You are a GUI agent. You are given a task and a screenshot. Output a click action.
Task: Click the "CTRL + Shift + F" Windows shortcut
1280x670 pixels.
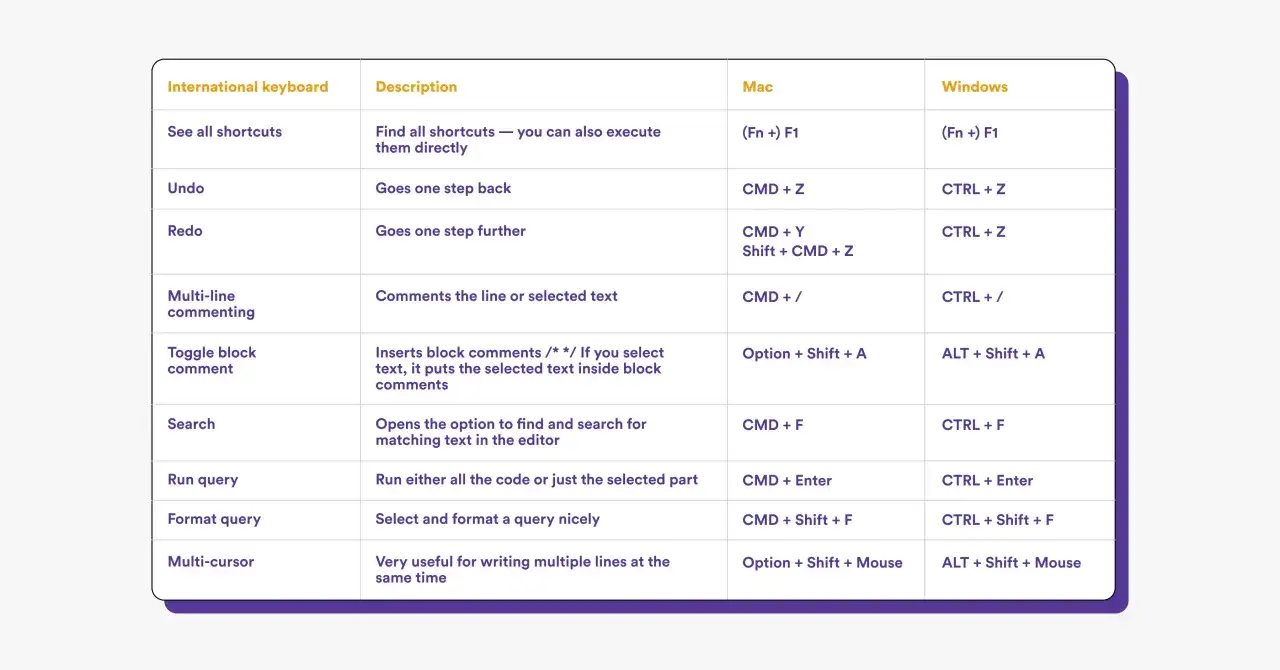pos(998,520)
